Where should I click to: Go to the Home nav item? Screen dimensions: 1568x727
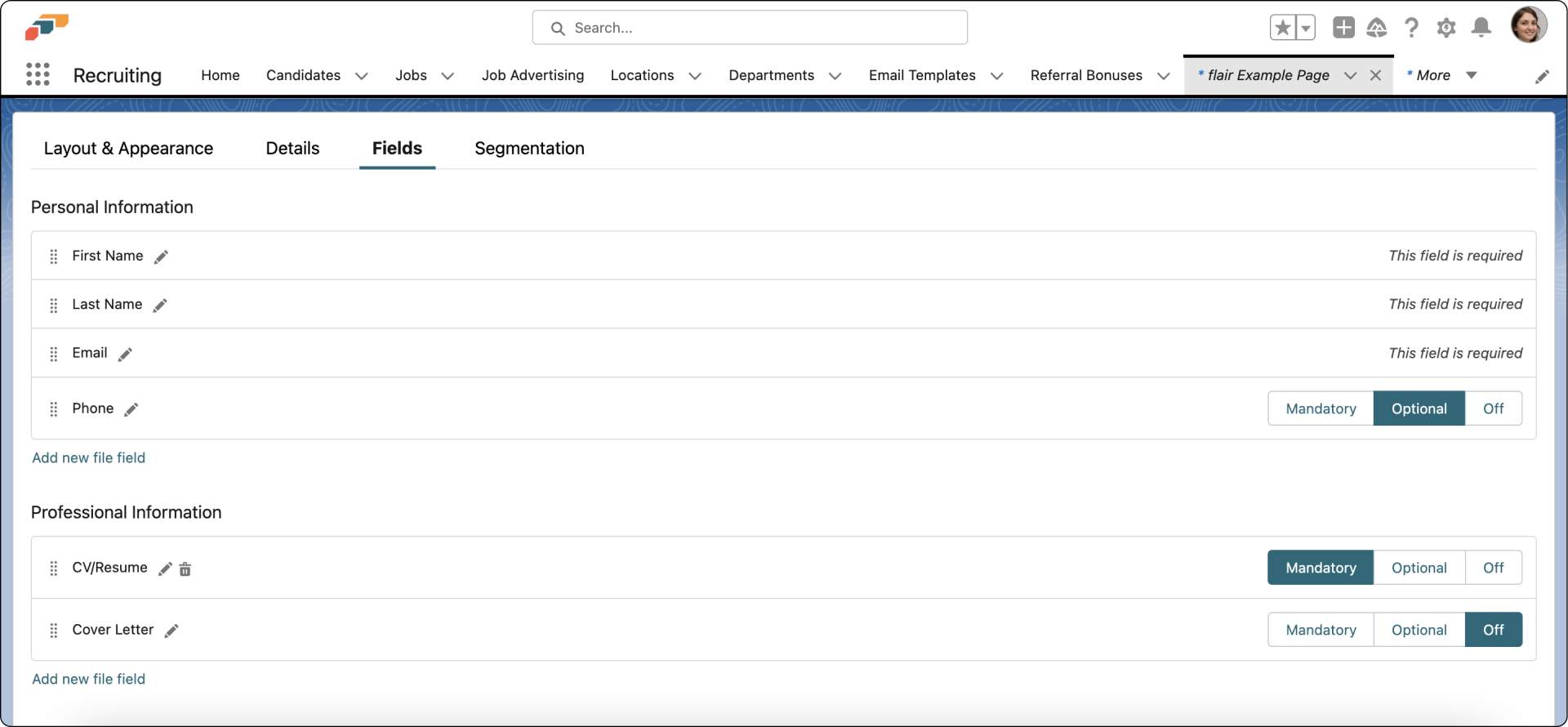pyautogui.click(x=220, y=75)
